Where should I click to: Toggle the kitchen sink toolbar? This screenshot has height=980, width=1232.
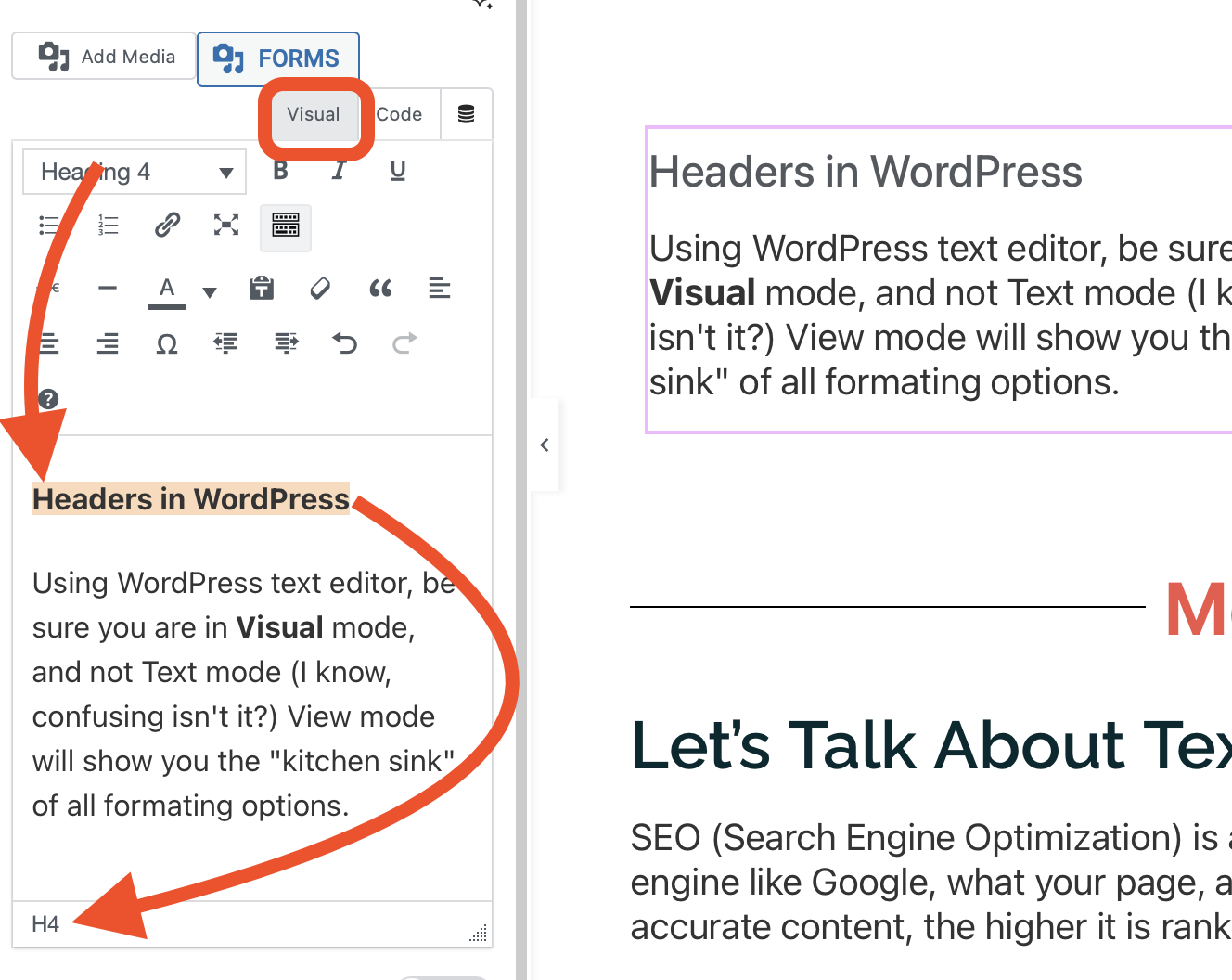pos(286,226)
